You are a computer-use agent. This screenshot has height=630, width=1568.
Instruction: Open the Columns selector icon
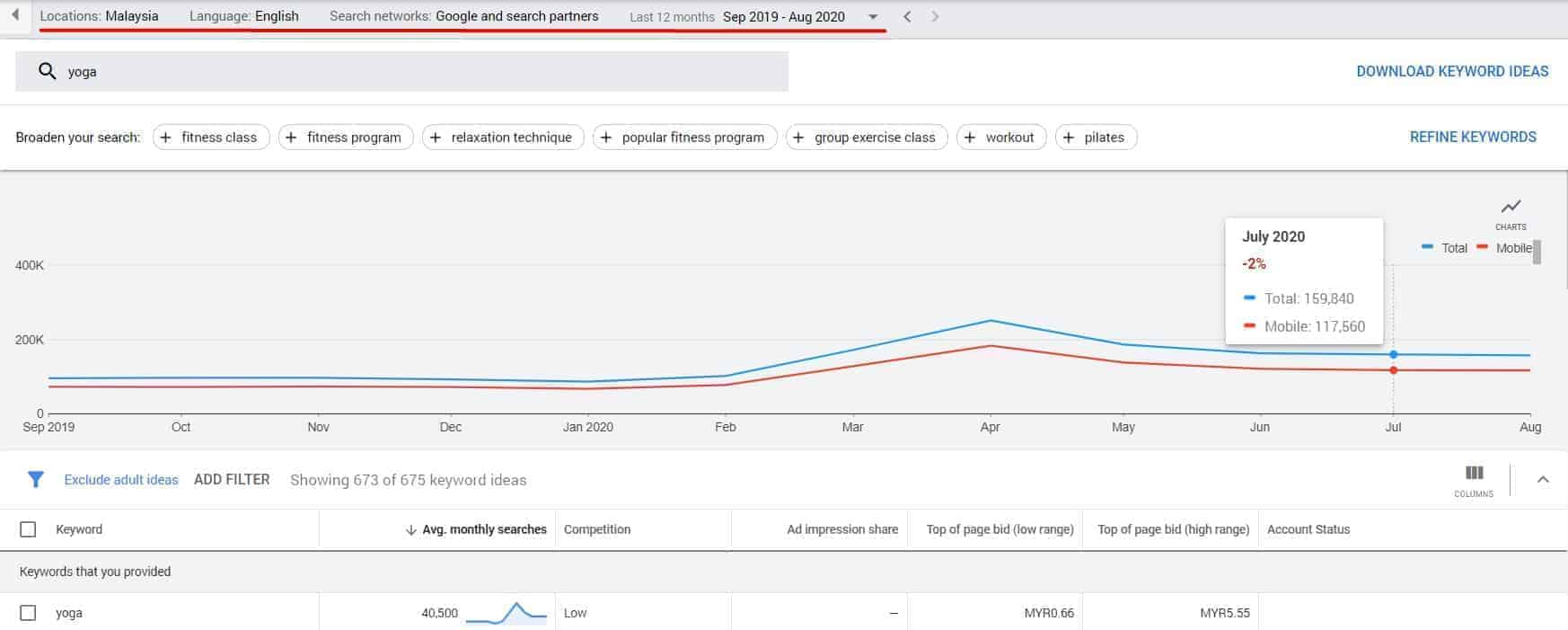tap(1474, 473)
